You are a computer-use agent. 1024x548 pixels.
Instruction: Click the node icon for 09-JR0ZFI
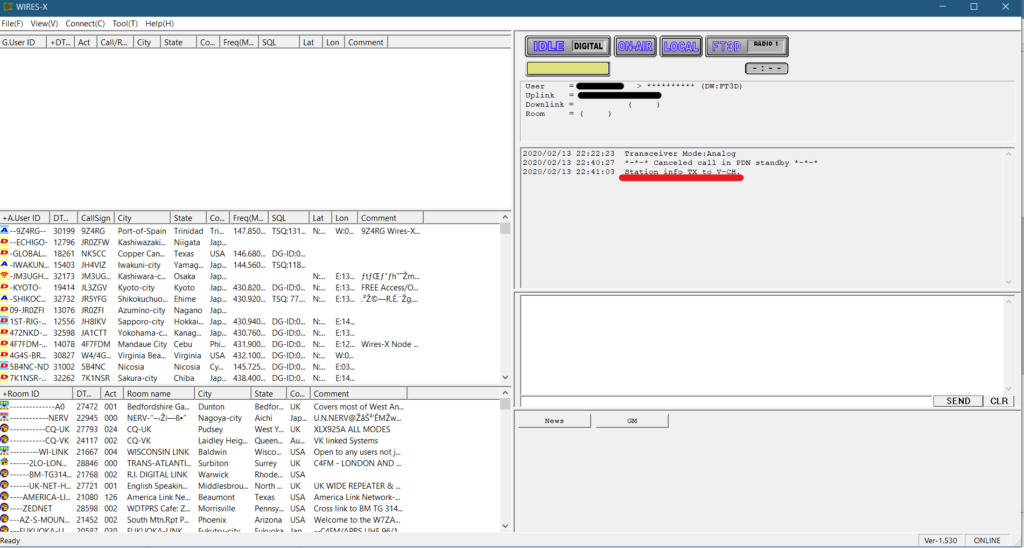click(x=5, y=310)
